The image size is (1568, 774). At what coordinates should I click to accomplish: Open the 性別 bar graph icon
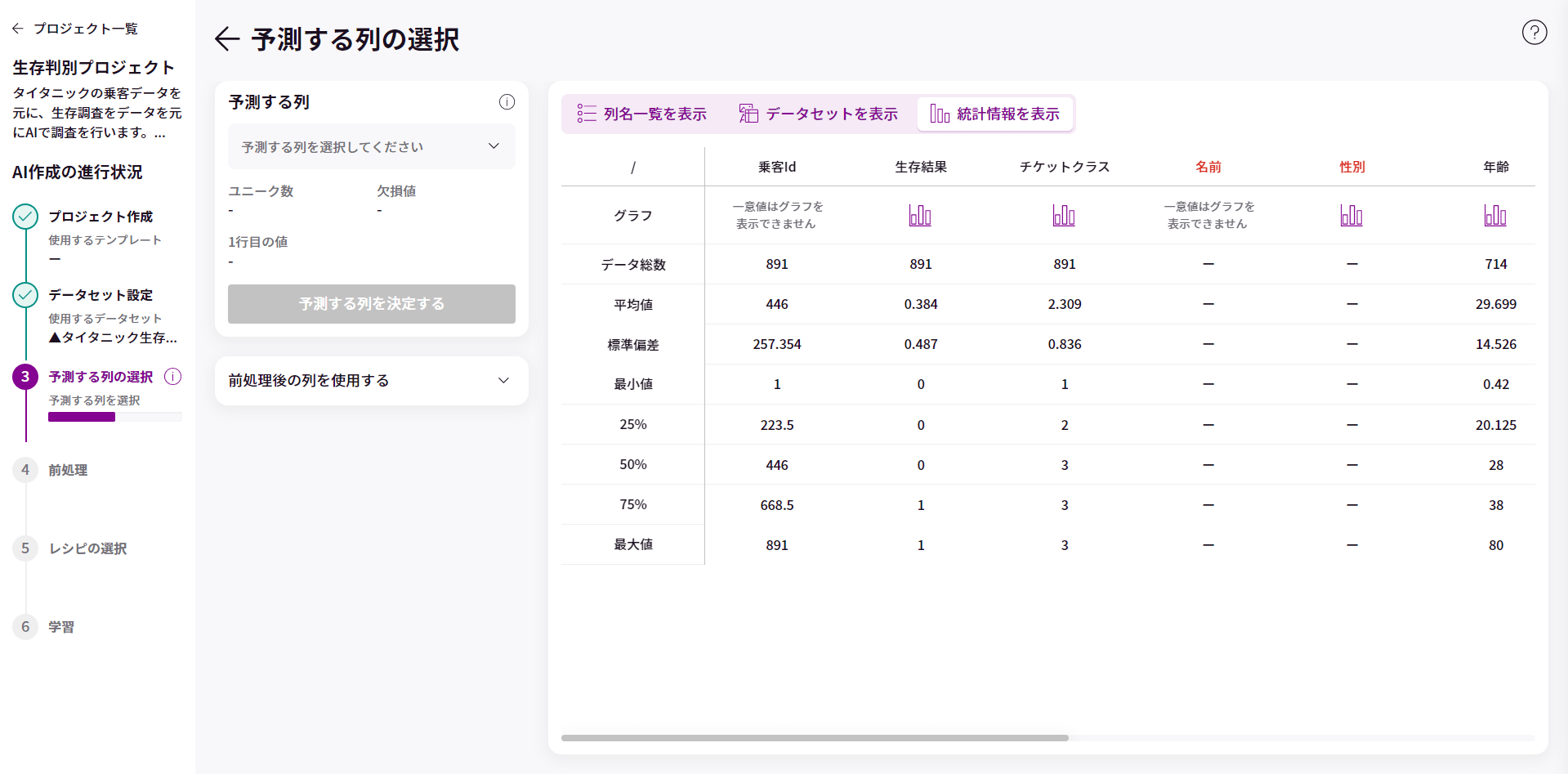pos(1352,215)
